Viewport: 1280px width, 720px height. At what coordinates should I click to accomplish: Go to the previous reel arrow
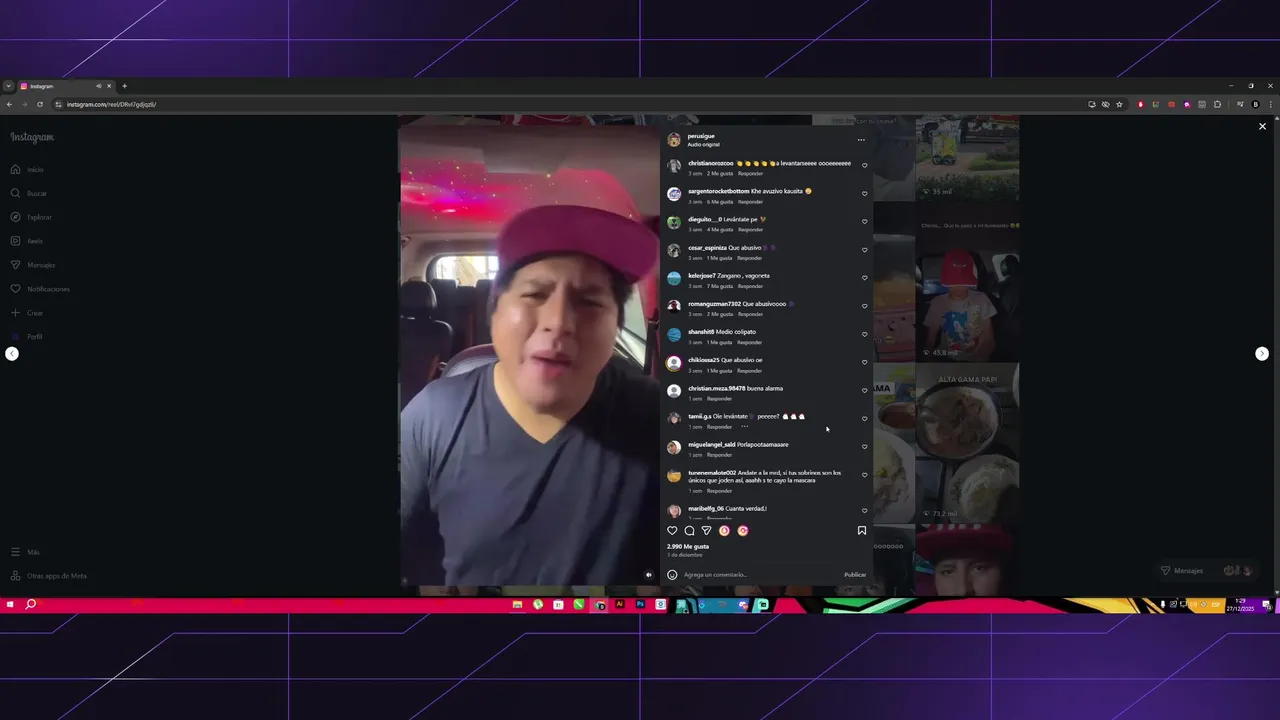coord(12,354)
